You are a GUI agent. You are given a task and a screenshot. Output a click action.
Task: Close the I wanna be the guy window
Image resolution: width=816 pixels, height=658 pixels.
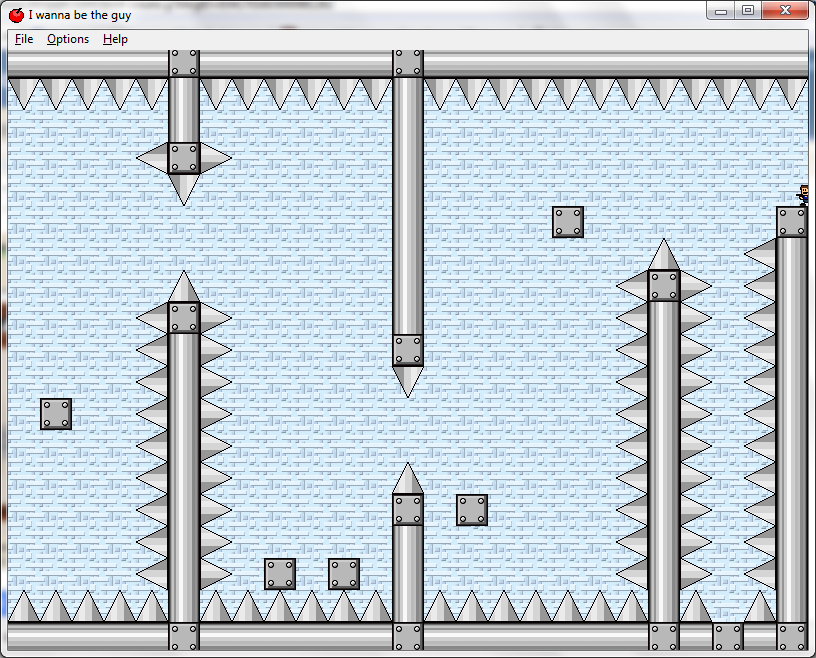tap(785, 10)
